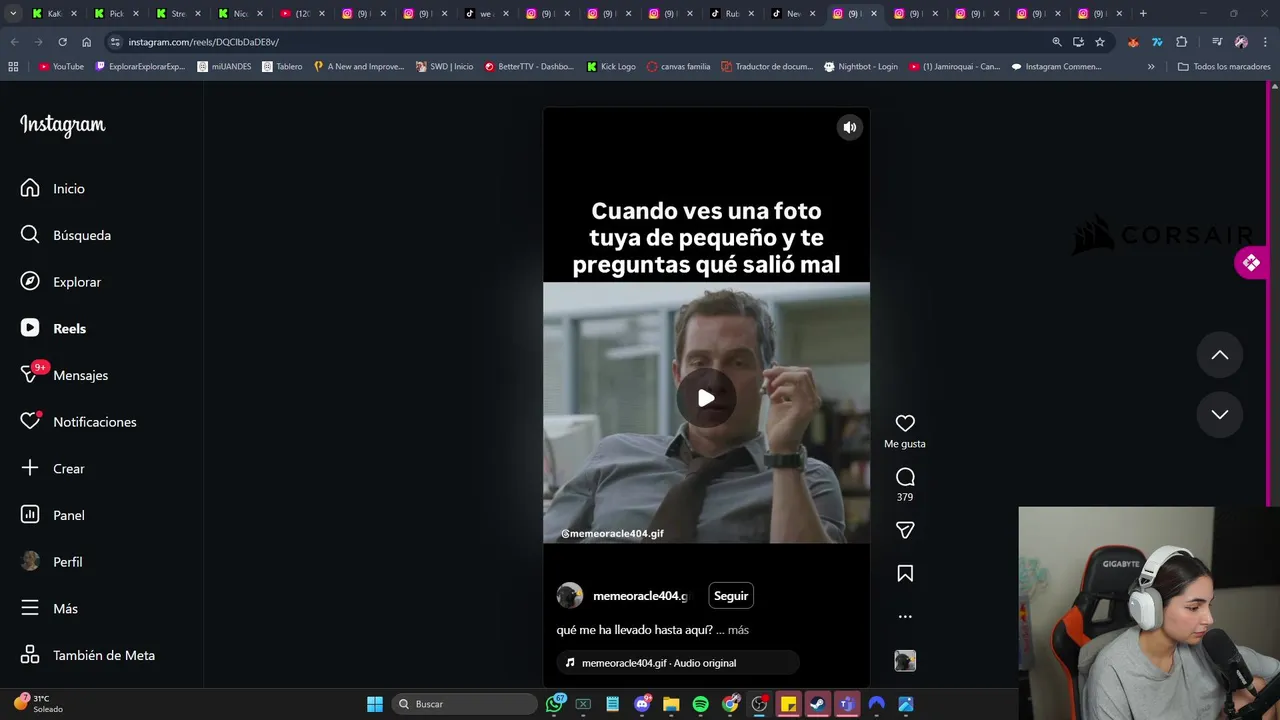Switch to the Rub TikTok tab
The width and height of the screenshot is (1280, 720).
tap(732, 13)
